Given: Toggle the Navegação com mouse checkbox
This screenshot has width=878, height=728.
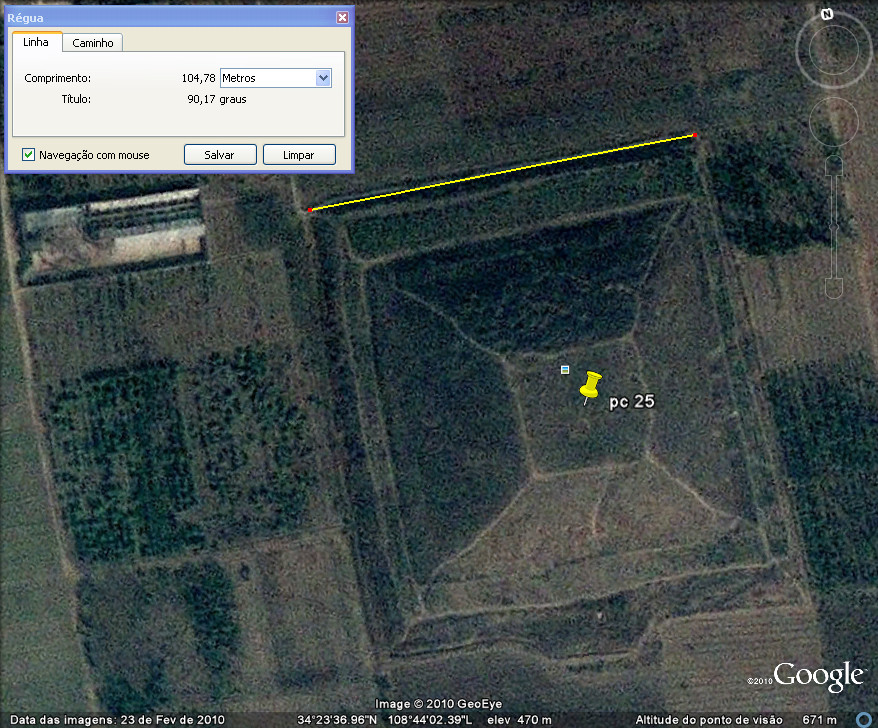Looking at the screenshot, I should click(29, 155).
